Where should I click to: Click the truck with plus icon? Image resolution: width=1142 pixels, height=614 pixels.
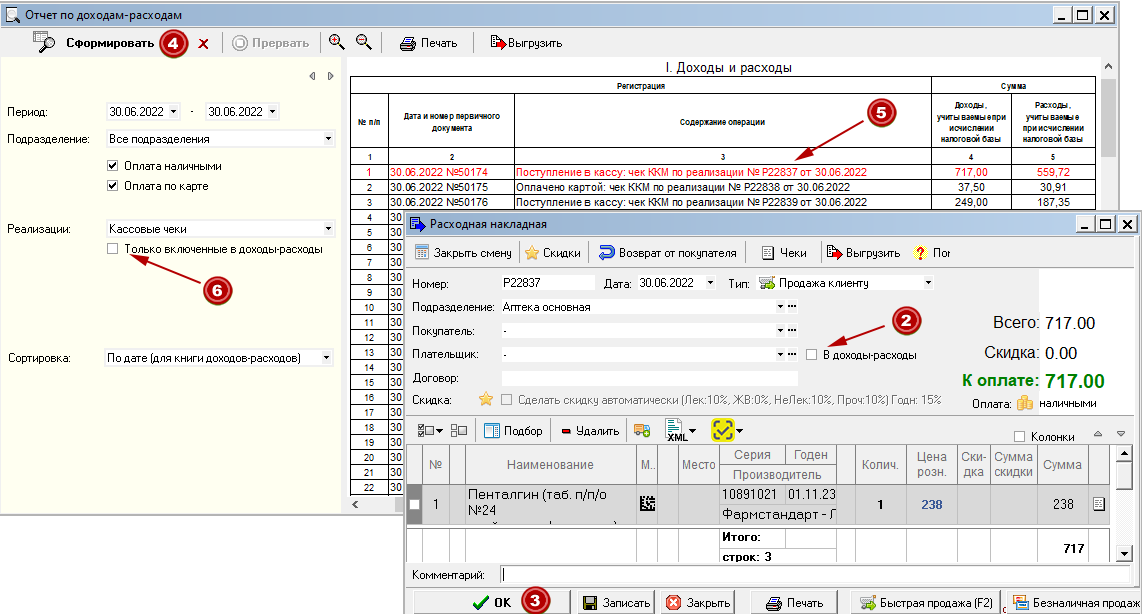pos(642,430)
